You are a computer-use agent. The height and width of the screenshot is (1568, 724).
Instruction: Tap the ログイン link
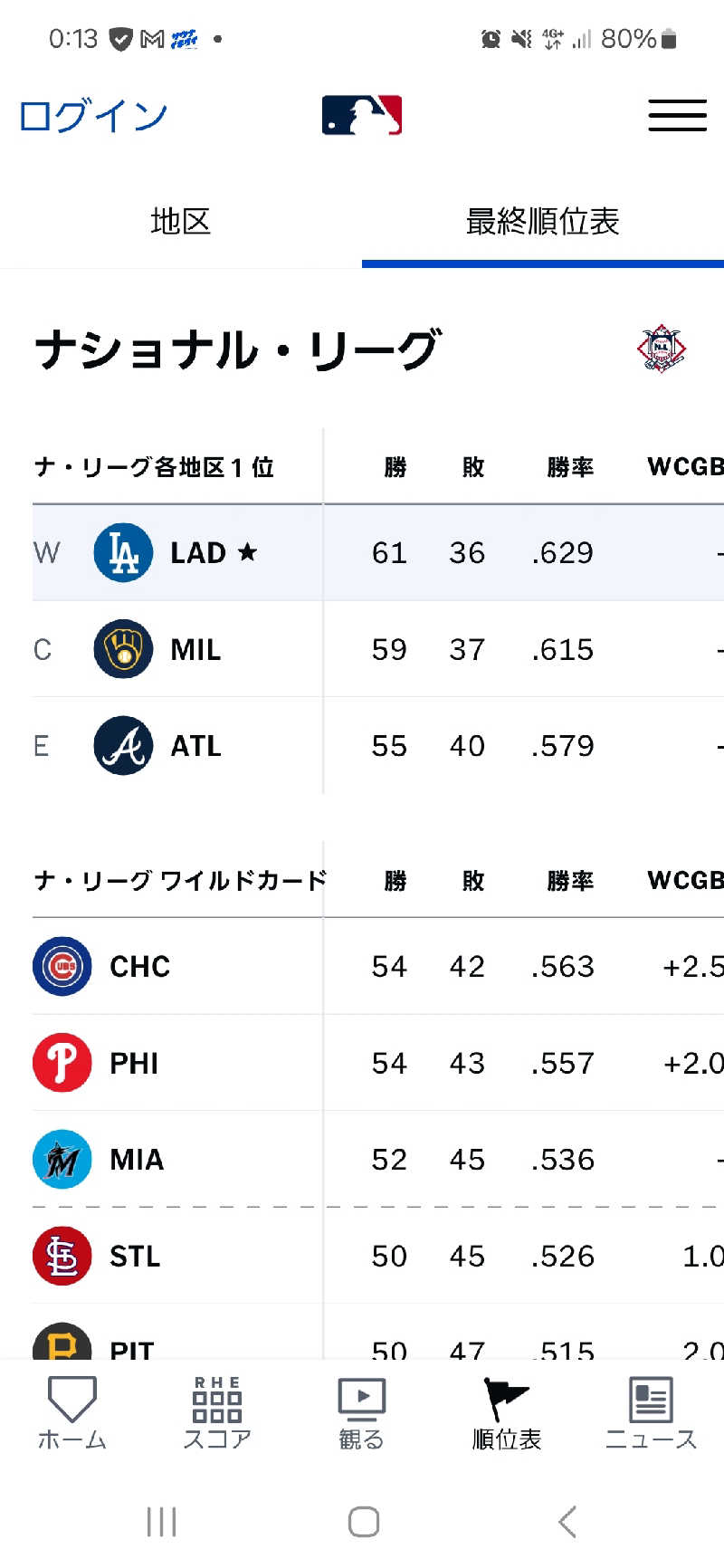pos(93,116)
